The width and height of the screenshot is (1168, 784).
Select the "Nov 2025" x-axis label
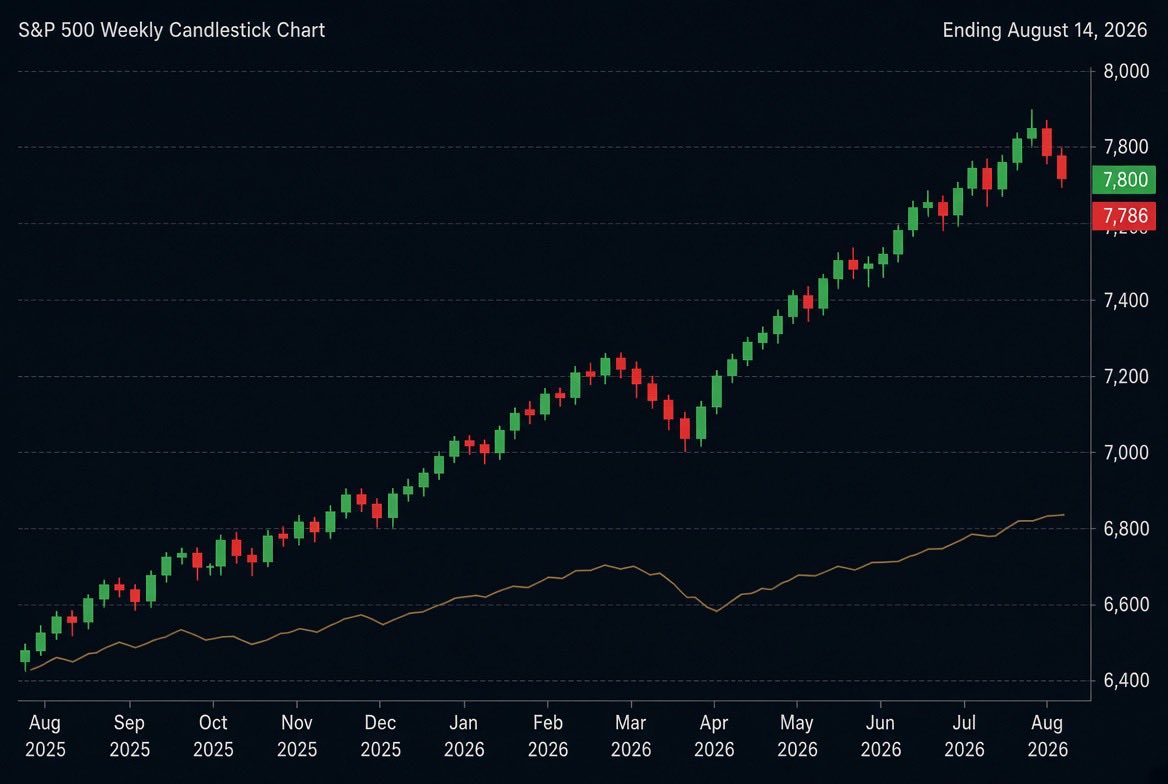[x=296, y=736]
